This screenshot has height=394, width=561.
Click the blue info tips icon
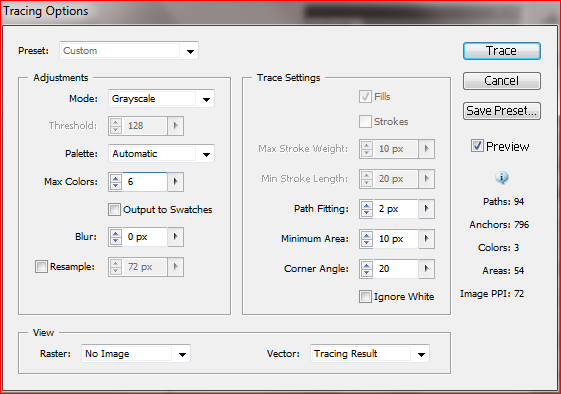click(502, 177)
